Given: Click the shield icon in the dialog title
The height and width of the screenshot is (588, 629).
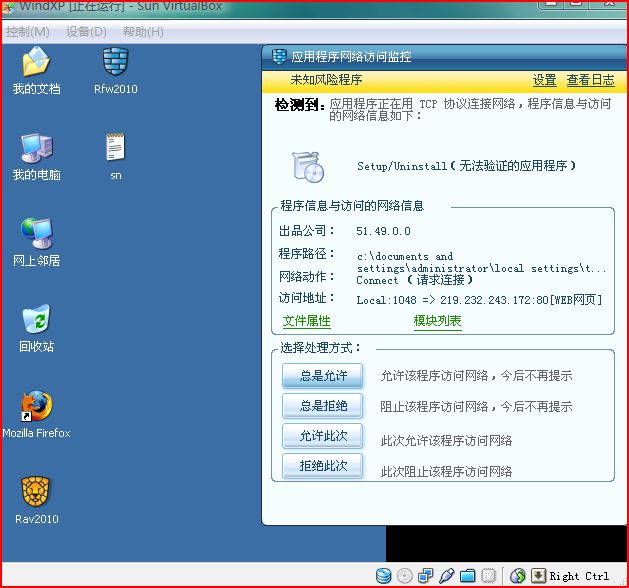Looking at the screenshot, I should (x=279, y=57).
